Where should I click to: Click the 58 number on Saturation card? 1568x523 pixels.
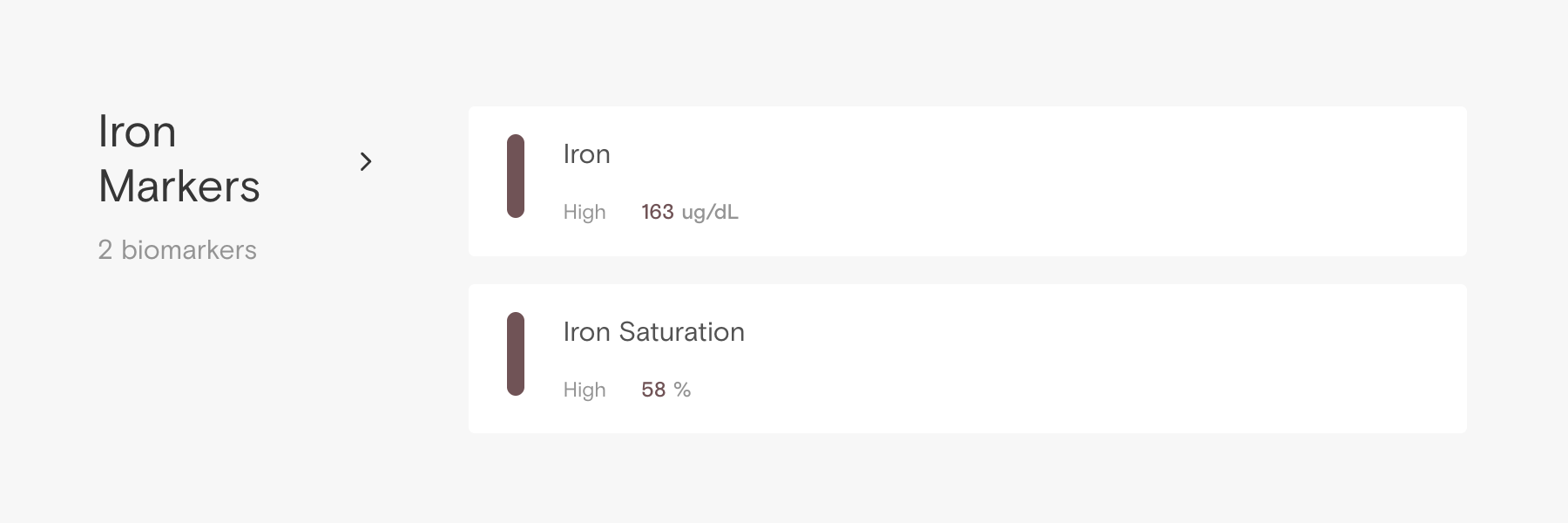(653, 390)
